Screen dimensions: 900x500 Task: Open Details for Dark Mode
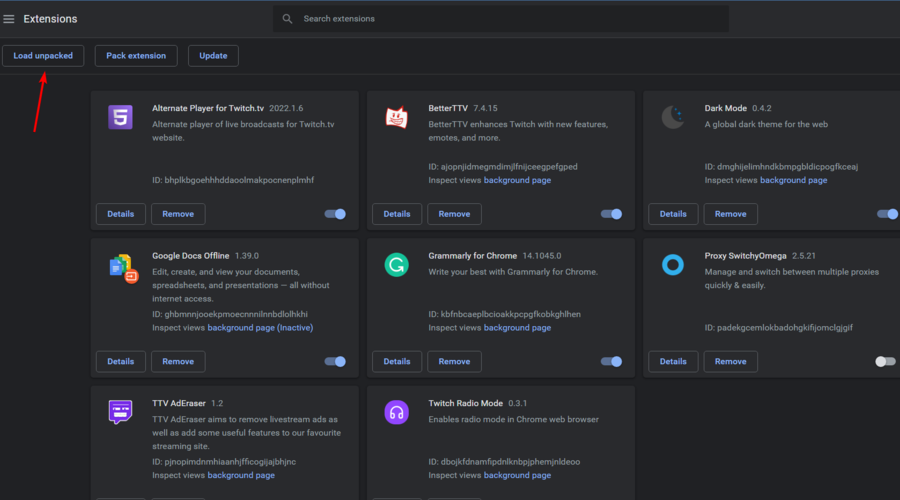[x=673, y=214]
